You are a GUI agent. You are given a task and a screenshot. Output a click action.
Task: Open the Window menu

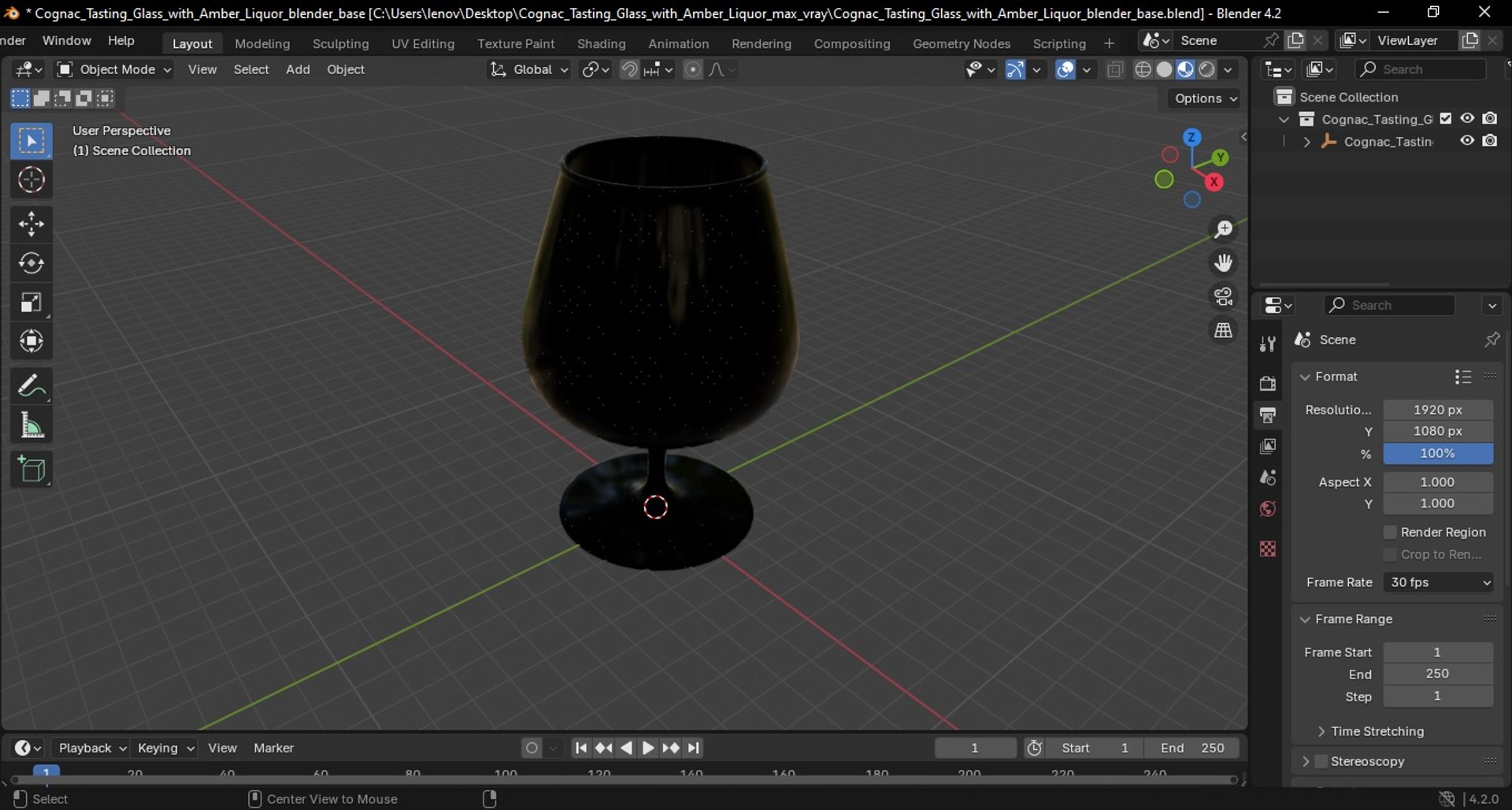(x=66, y=40)
